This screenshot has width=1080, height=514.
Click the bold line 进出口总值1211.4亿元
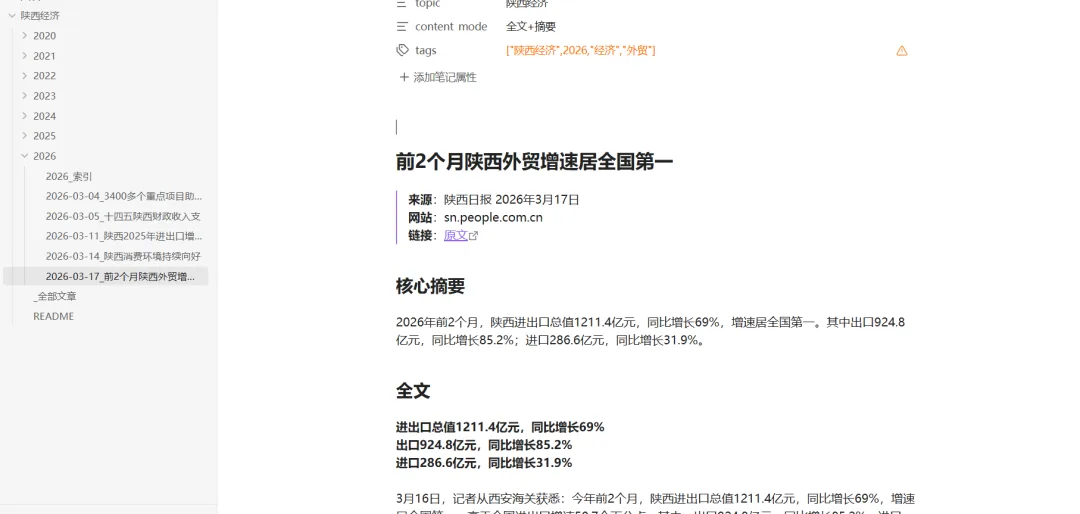pos(500,427)
